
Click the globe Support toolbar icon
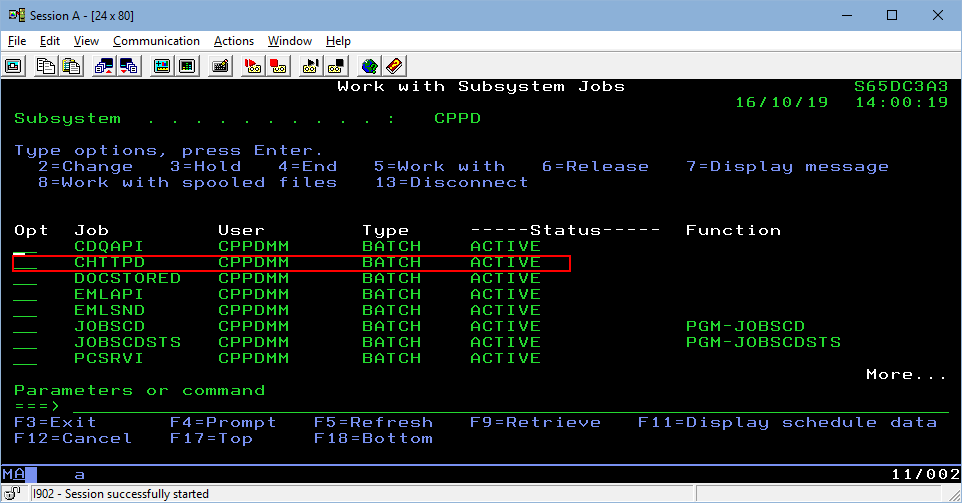369,66
